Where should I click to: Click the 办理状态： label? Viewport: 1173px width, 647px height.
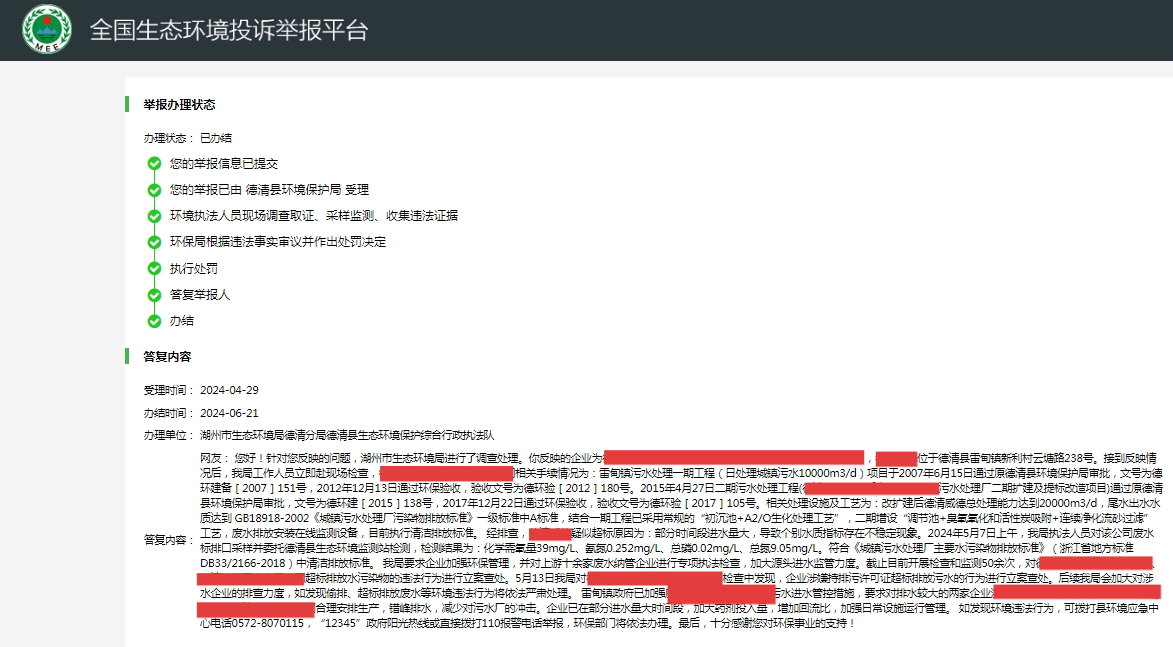169,138
